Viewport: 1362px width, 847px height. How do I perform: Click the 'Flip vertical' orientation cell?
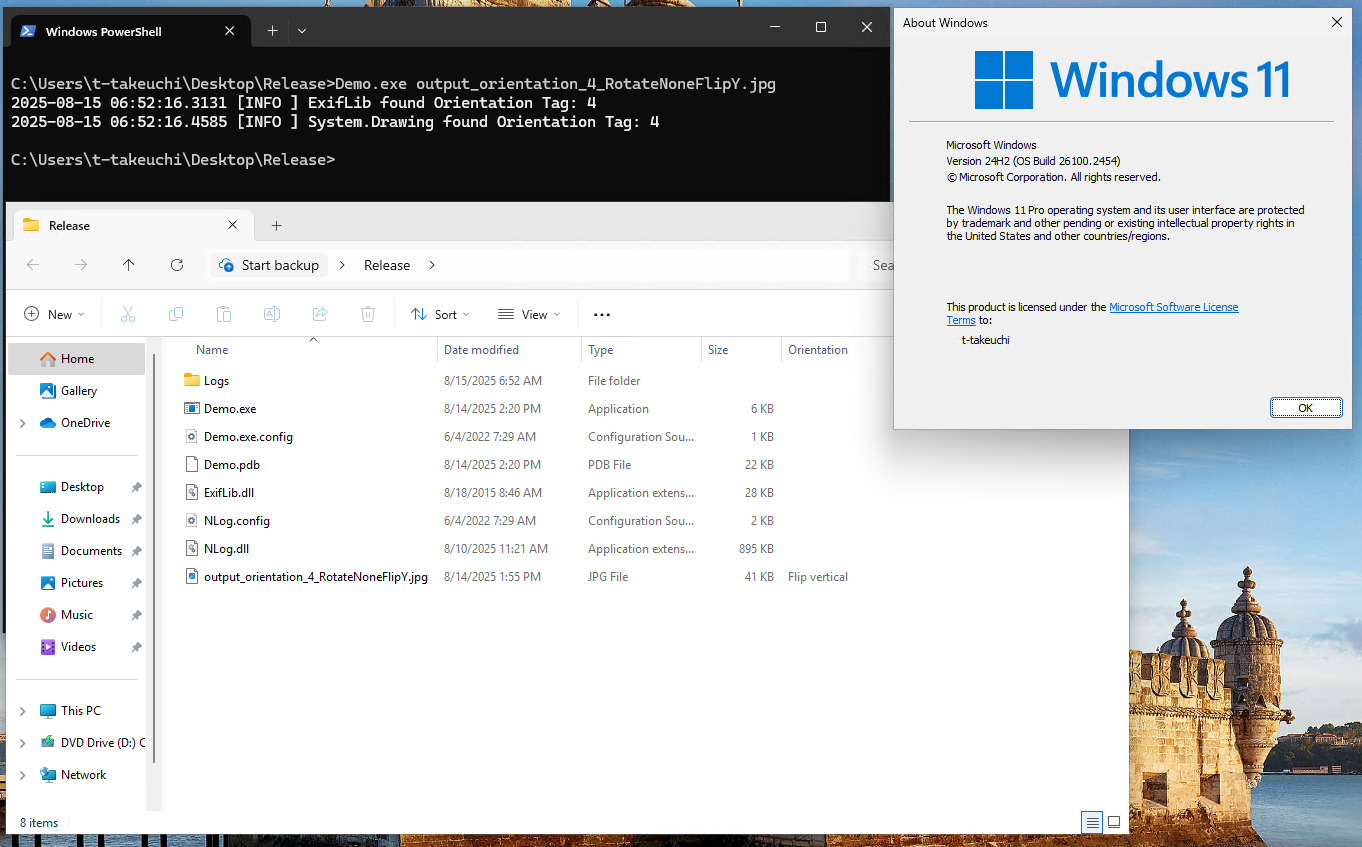[x=818, y=577]
